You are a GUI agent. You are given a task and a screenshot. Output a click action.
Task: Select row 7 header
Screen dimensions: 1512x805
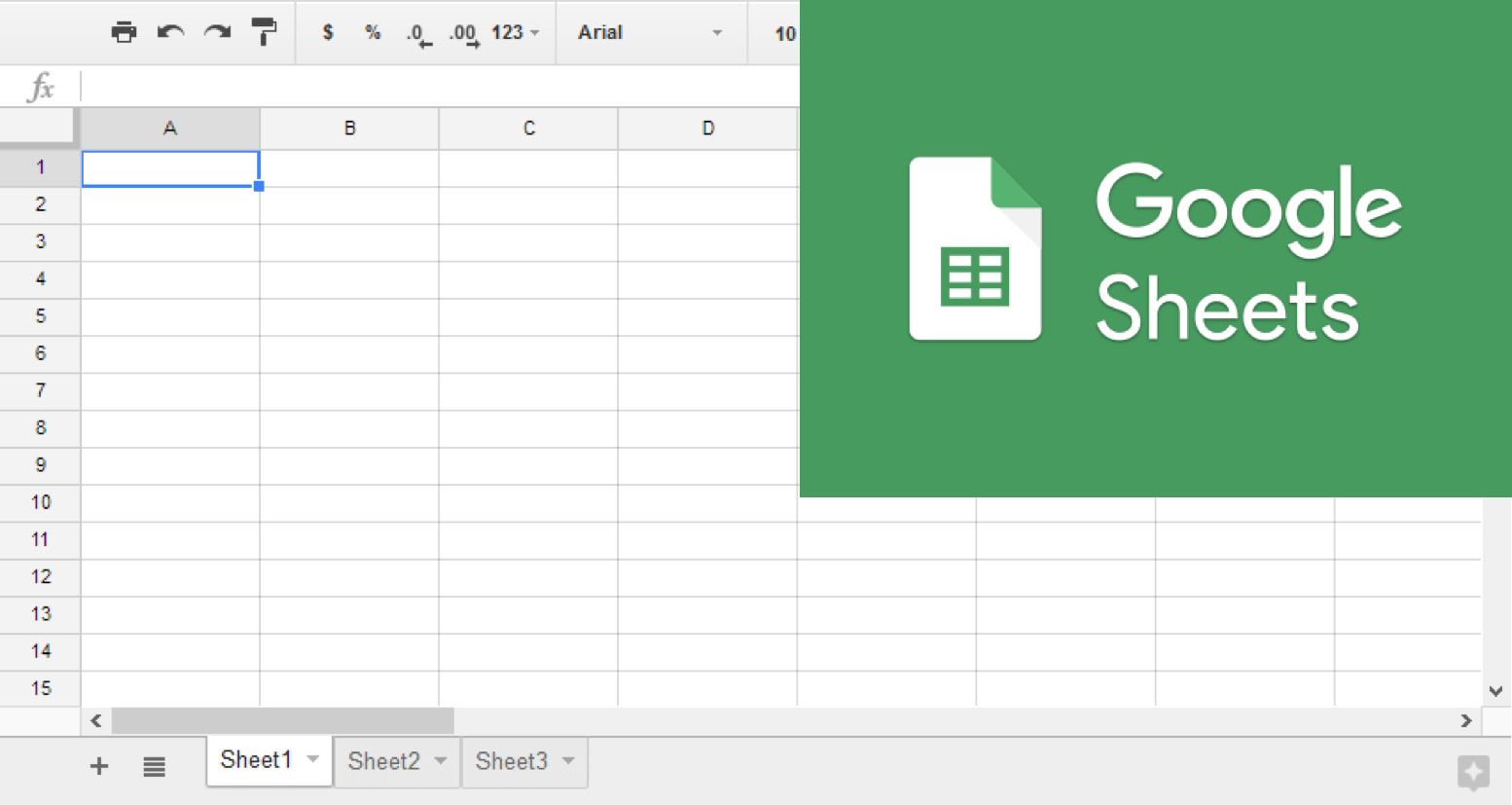pos(40,390)
